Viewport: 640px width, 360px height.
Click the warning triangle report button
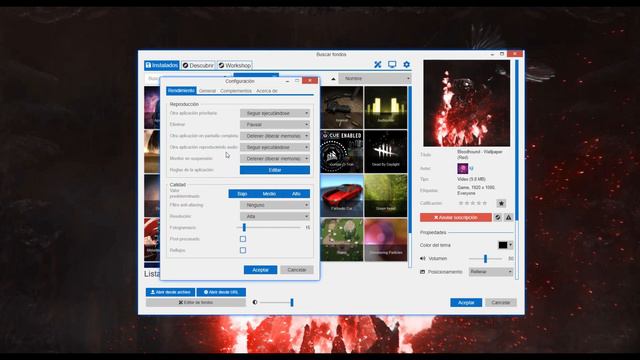[509, 218]
